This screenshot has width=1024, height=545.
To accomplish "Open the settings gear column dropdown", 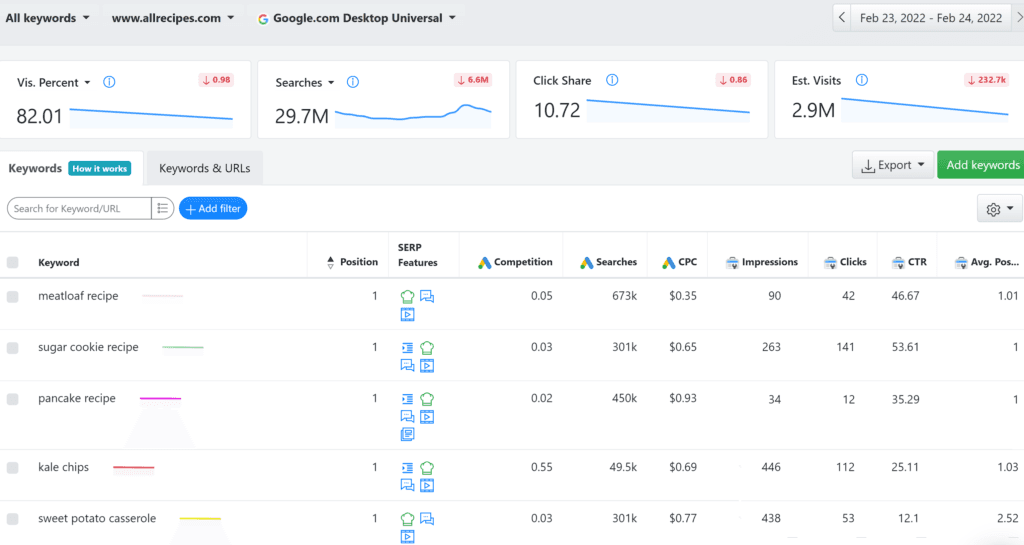I will (x=1000, y=209).
